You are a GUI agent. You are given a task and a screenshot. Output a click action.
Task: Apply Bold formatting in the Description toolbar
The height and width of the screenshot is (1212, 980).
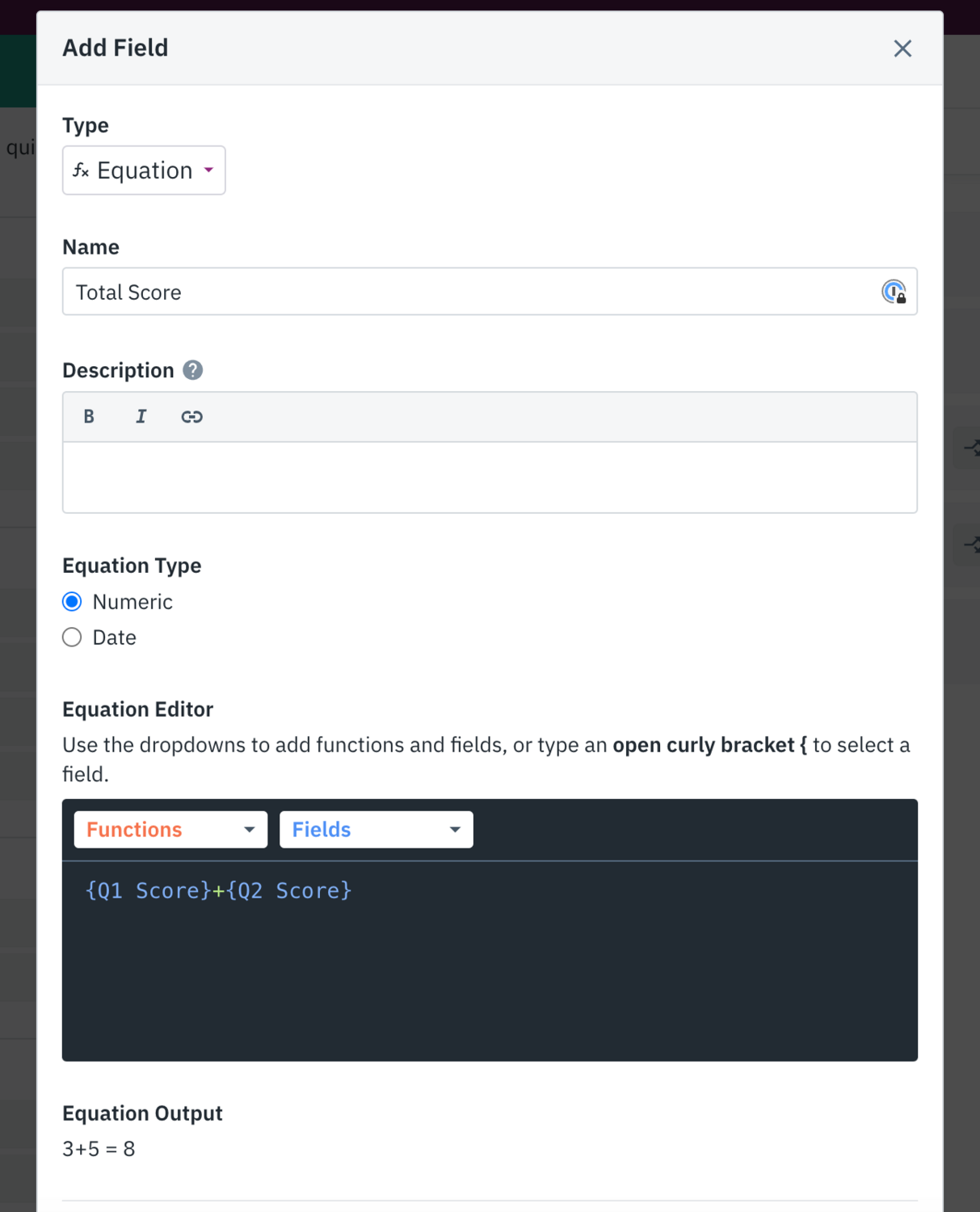[88, 416]
